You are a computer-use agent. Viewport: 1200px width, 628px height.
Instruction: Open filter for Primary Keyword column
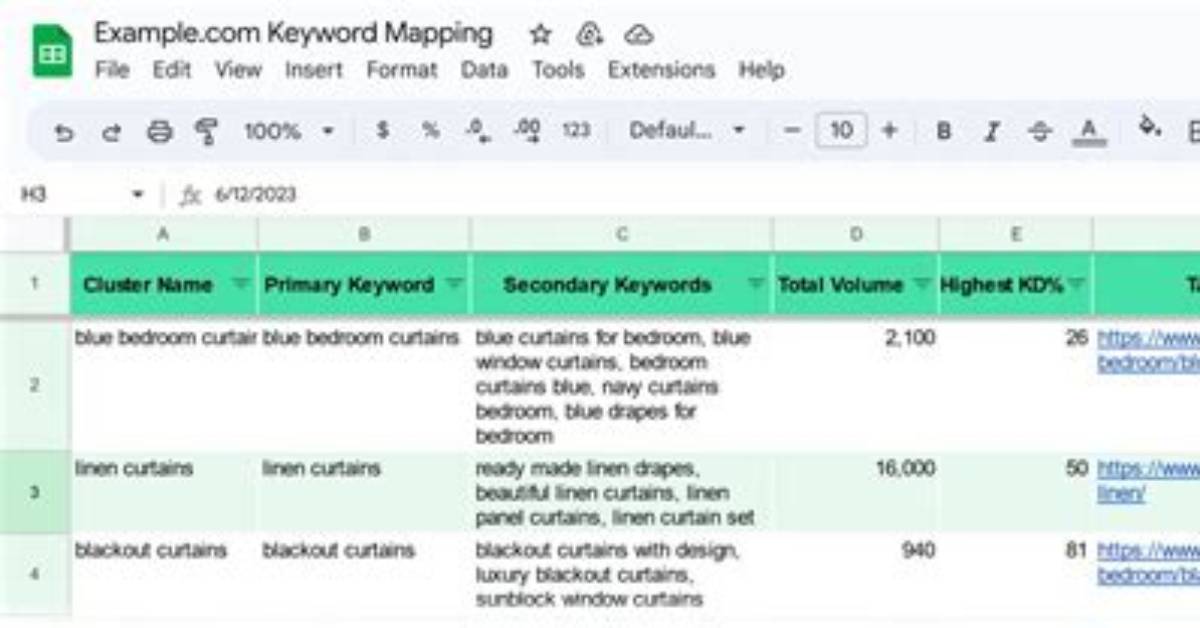(x=454, y=284)
